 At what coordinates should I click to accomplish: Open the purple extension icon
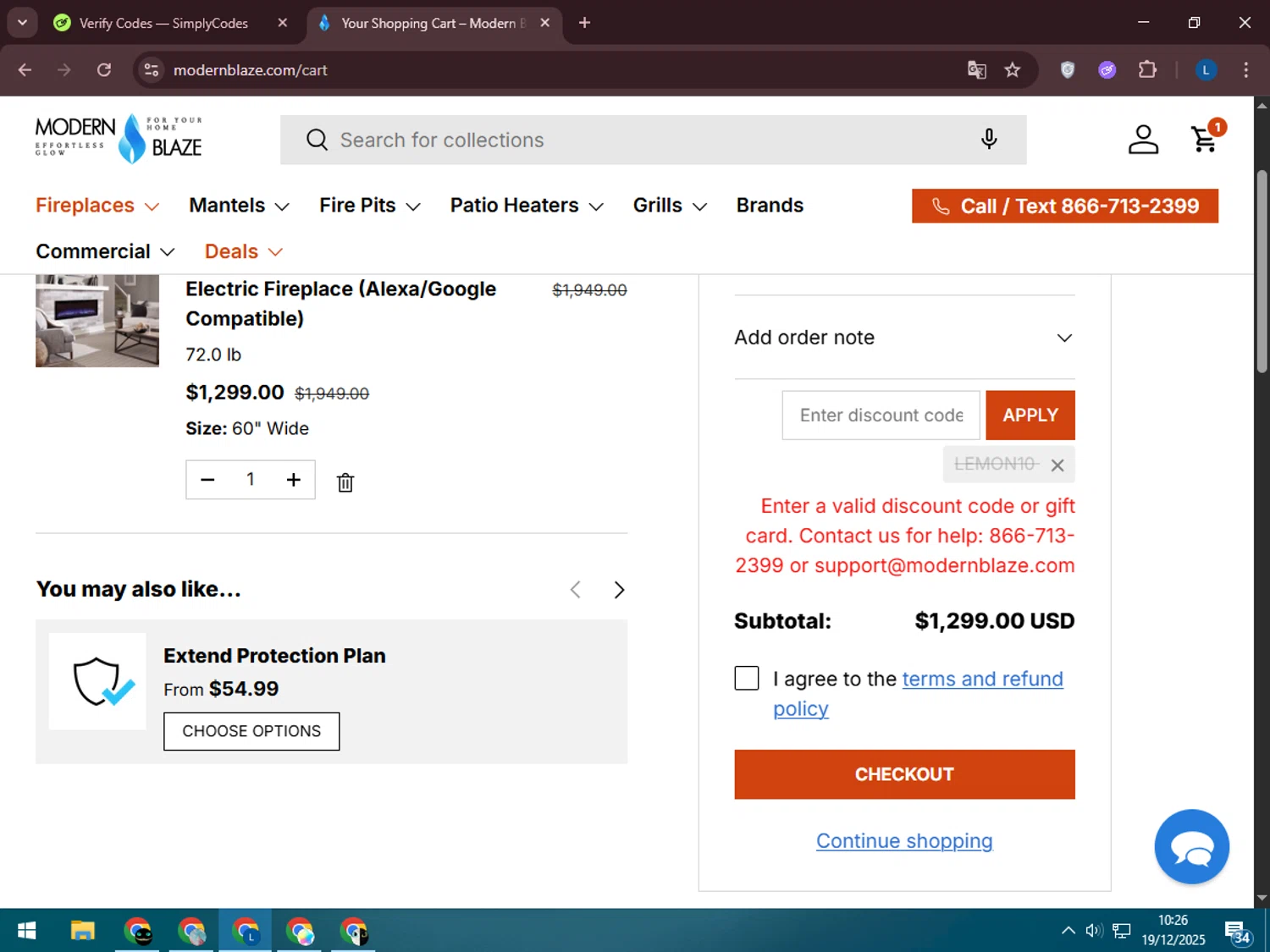tap(1107, 70)
